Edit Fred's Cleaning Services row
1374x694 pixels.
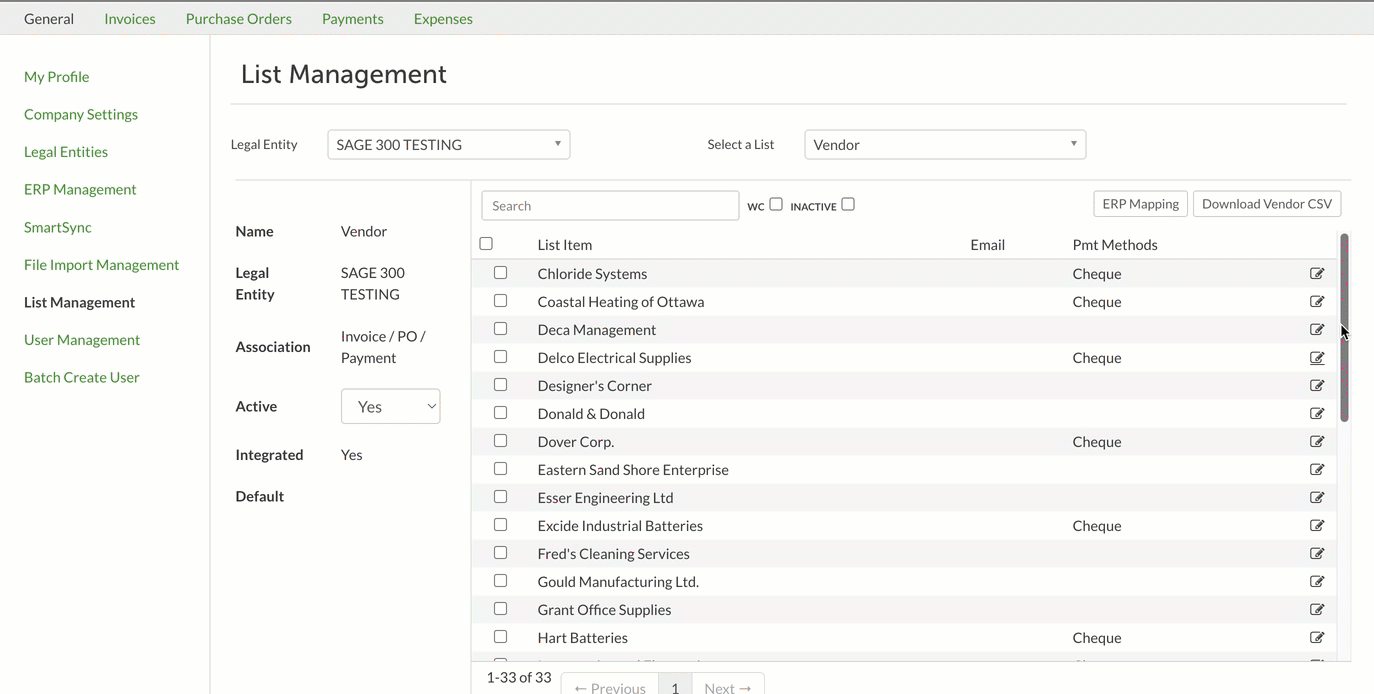coord(1317,553)
